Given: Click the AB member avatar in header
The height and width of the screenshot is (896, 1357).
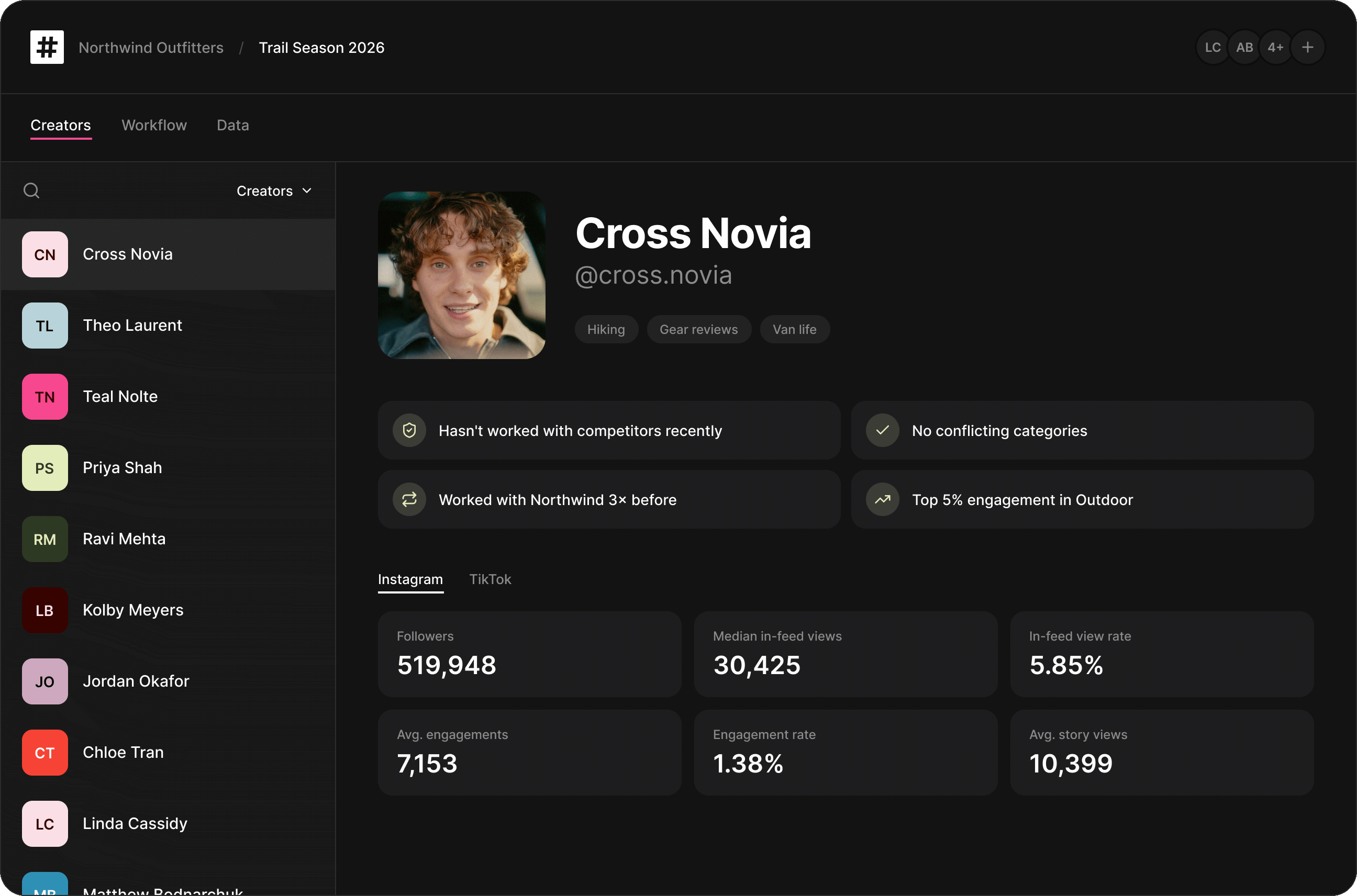Looking at the screenshot, I should click(x=1244, y=47).
